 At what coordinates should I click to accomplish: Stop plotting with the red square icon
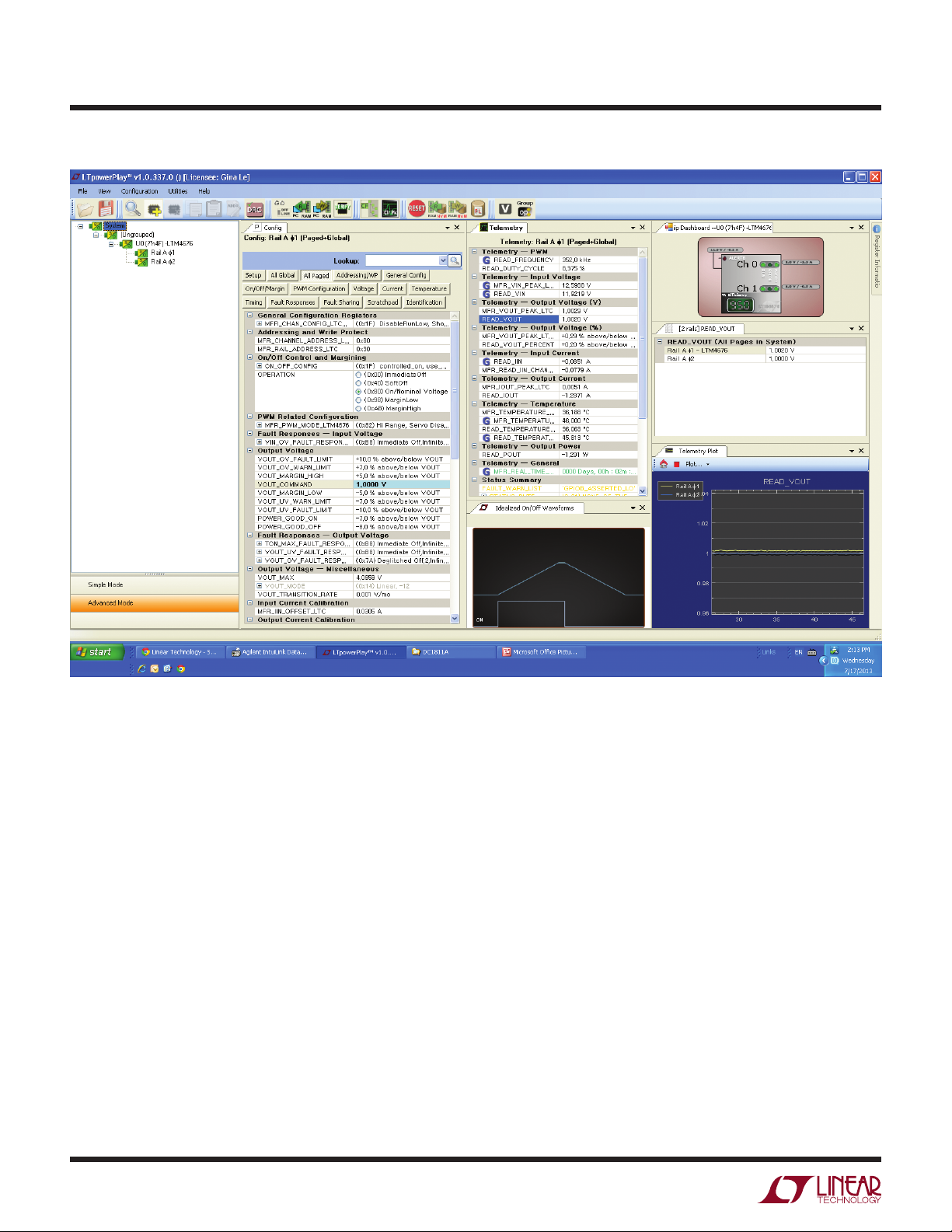(x=676, y=464)
